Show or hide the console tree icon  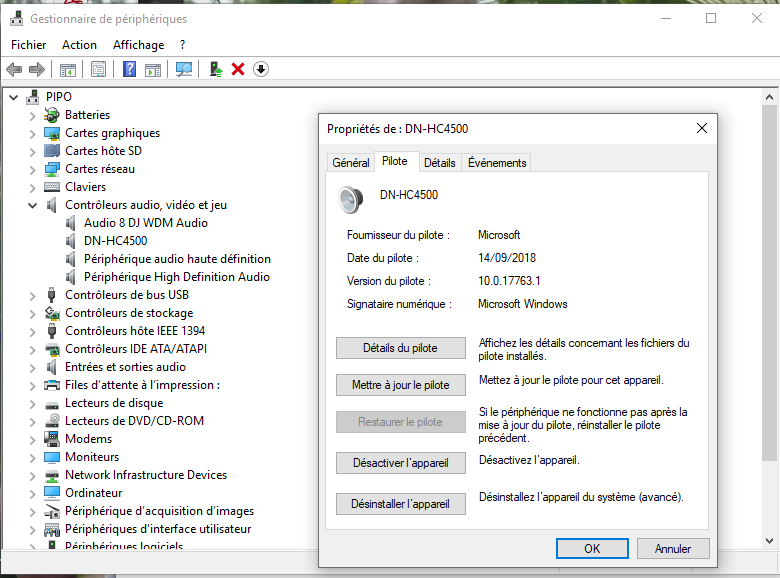(68, 69)
